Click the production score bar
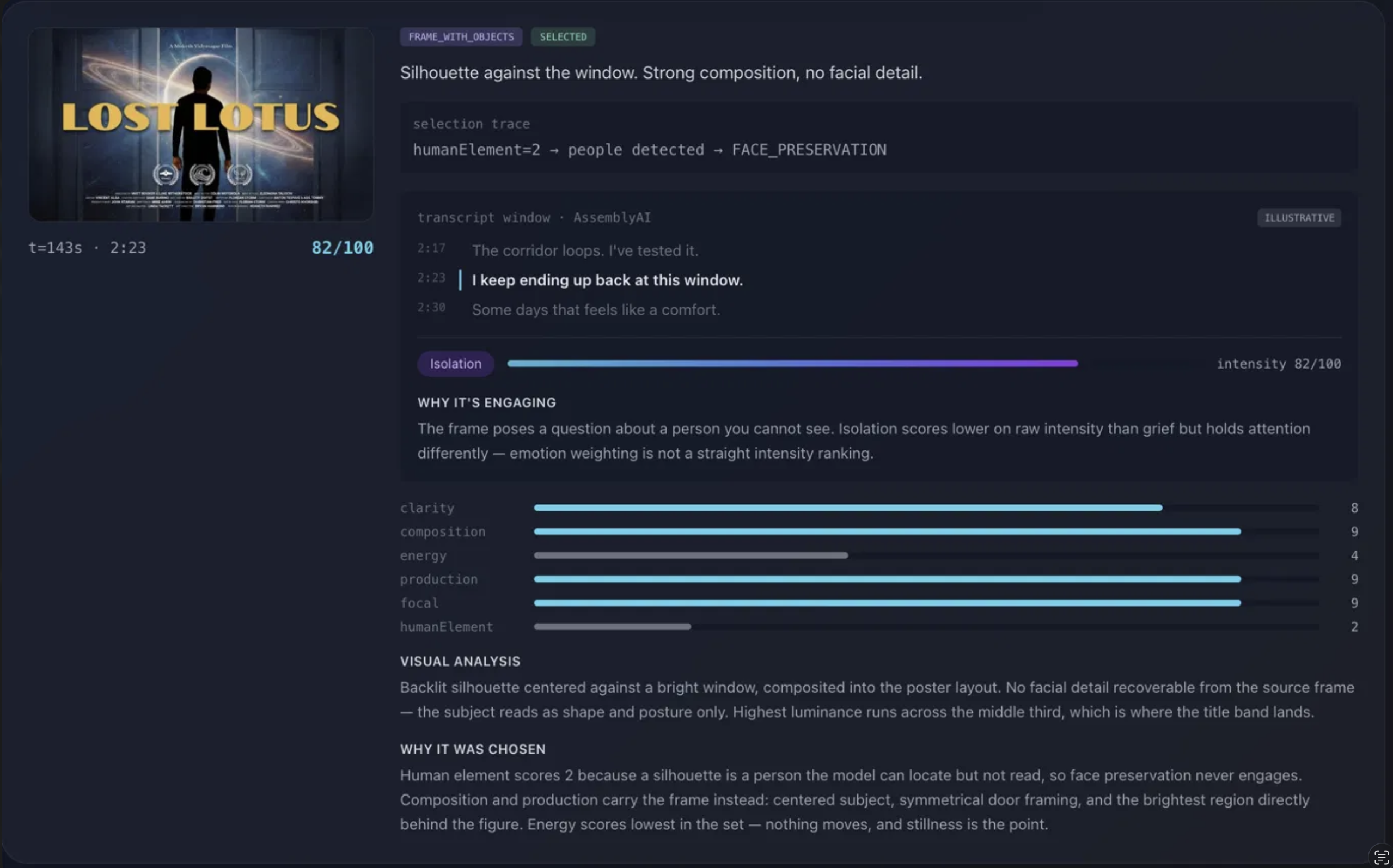1393x868 pixels. pos(926,579)
